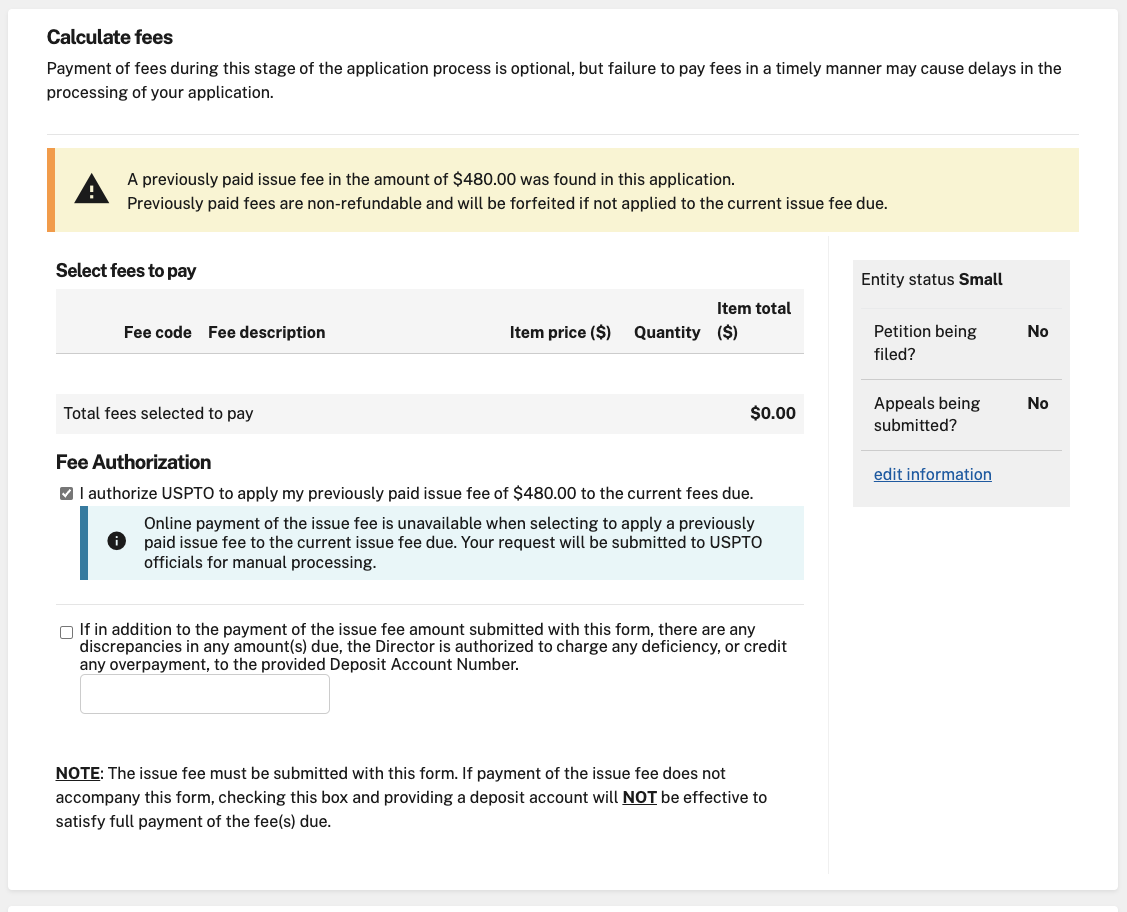Click the Quantity column header
Screen dimensions: 1127x912
pyautogui.click(x=667, y=332)
